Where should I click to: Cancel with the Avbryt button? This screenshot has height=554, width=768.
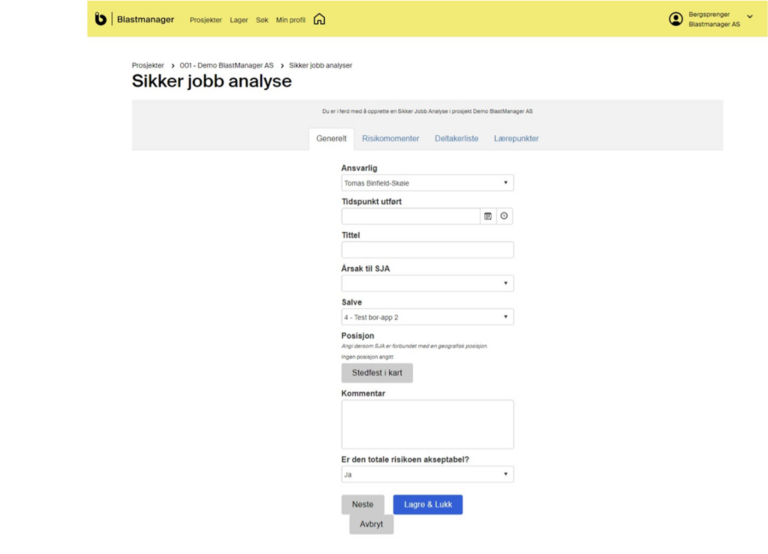pos(371,524)
